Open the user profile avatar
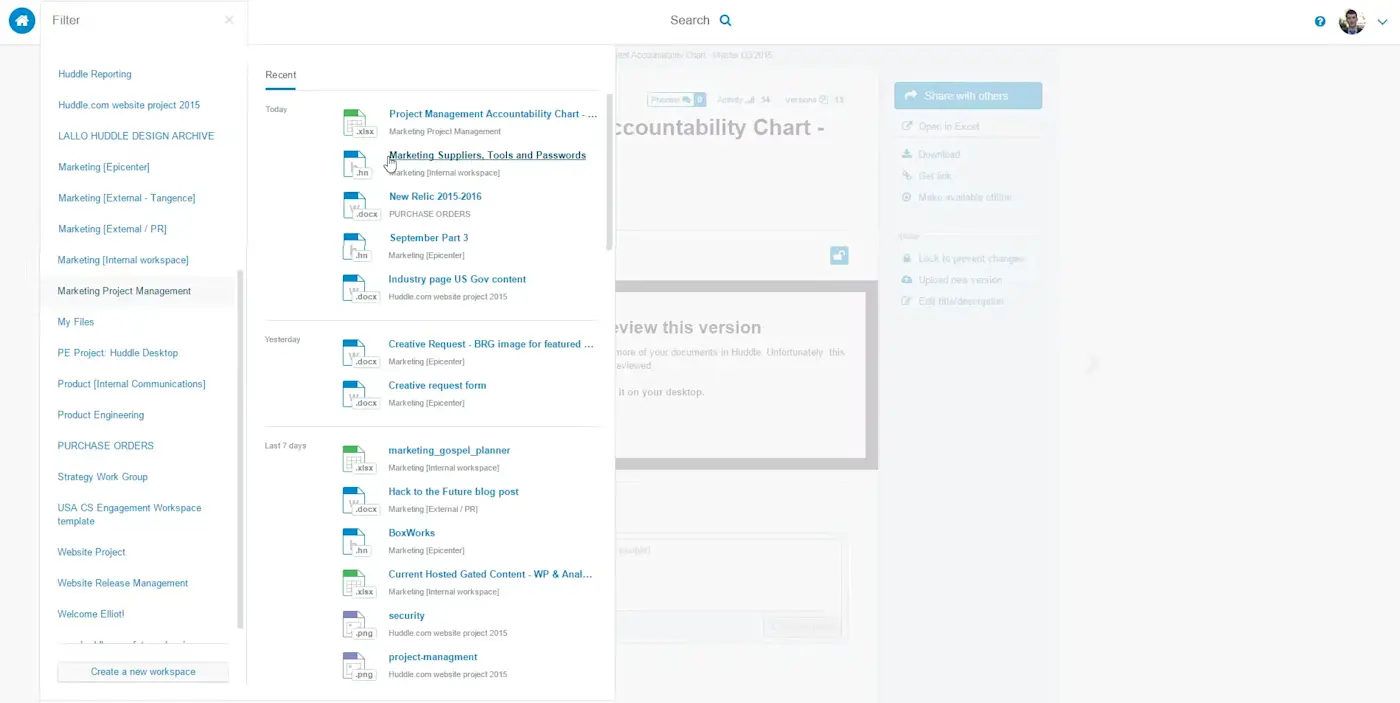 coord(1352,21)
